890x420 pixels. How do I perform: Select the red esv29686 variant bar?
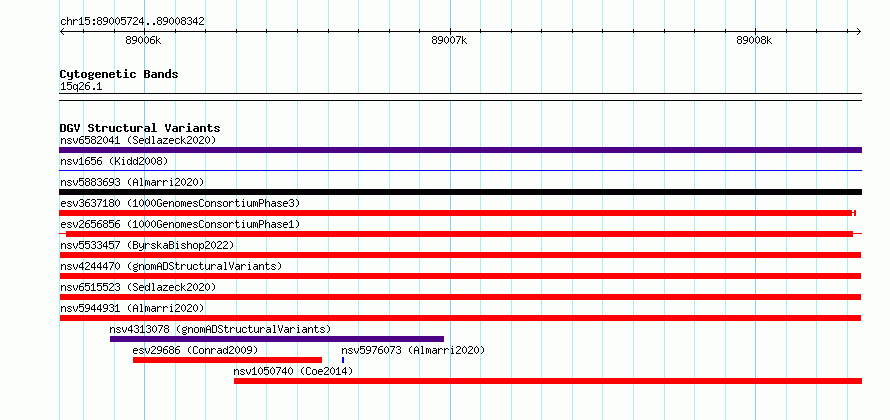tap(228, 360)
